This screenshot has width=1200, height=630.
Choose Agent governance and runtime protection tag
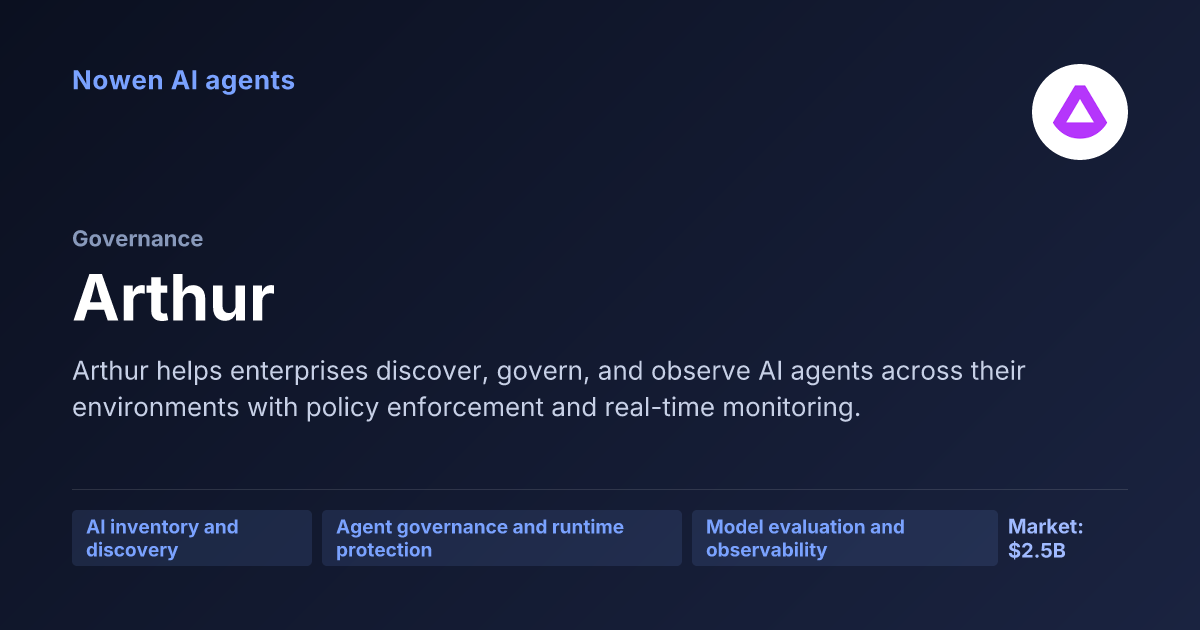point(502,538)
